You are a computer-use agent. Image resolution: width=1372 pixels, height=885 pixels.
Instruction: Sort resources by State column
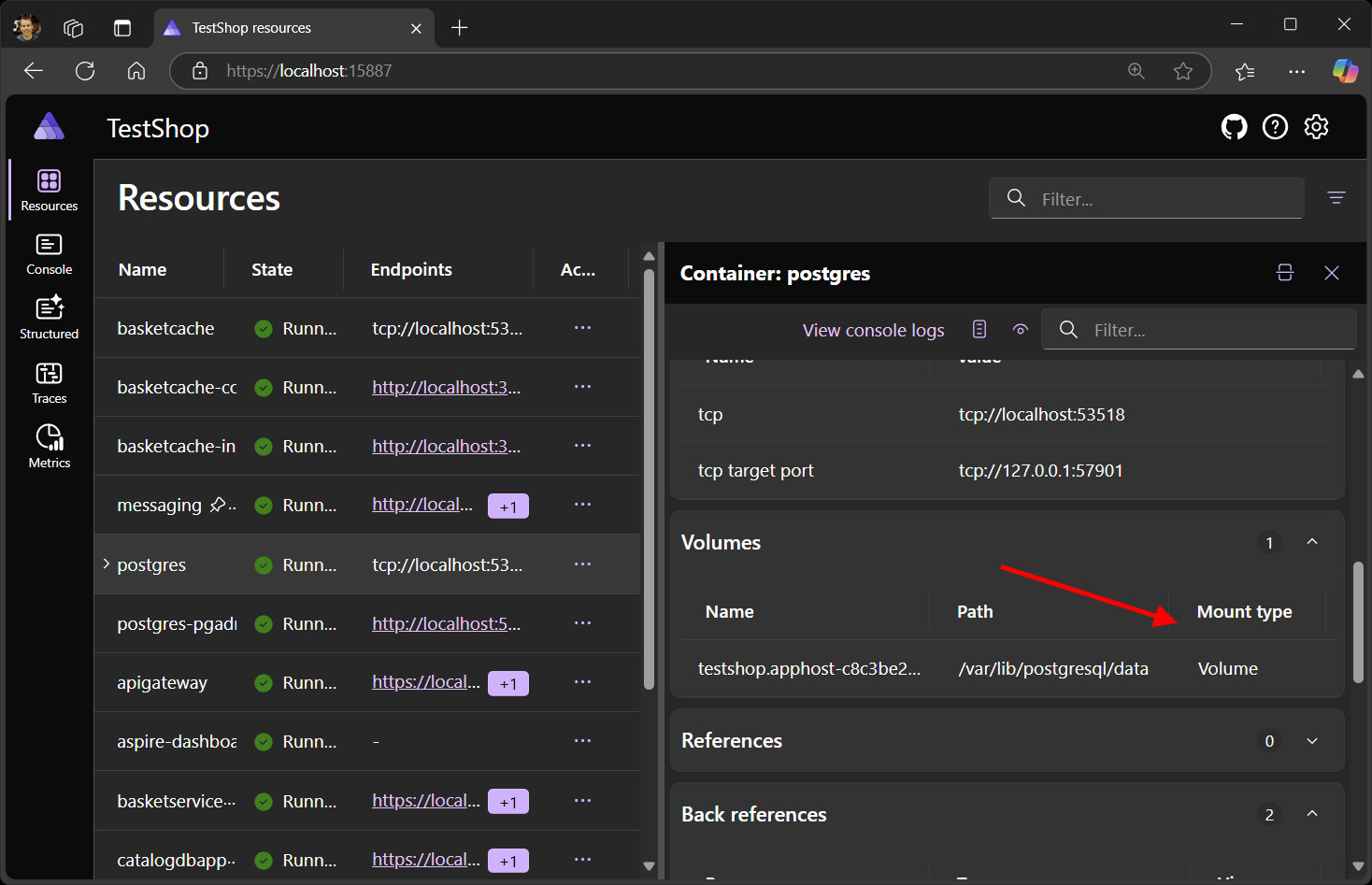click(x=272, y=269)
